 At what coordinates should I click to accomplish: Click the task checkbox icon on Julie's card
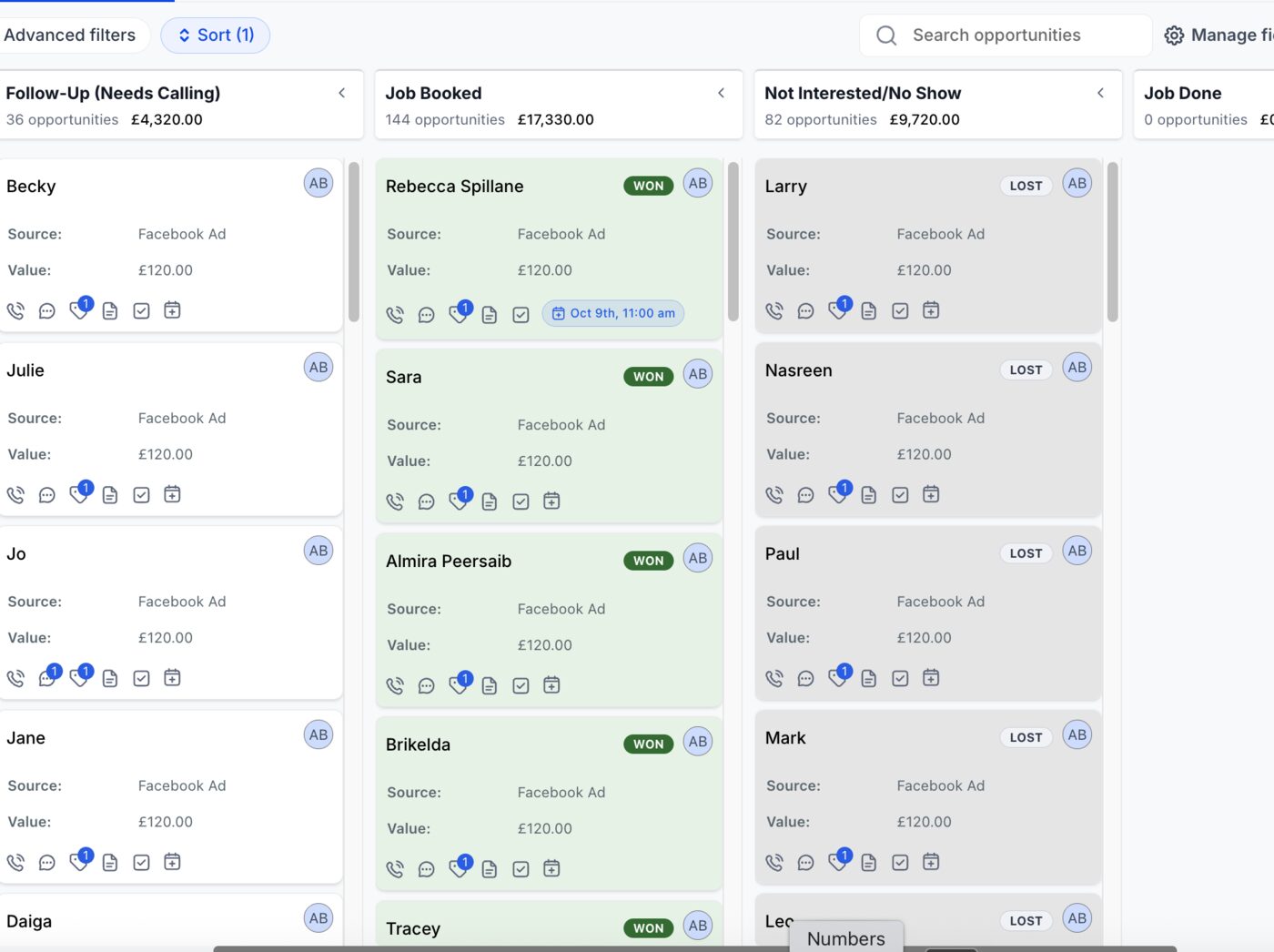click(141, 495)
